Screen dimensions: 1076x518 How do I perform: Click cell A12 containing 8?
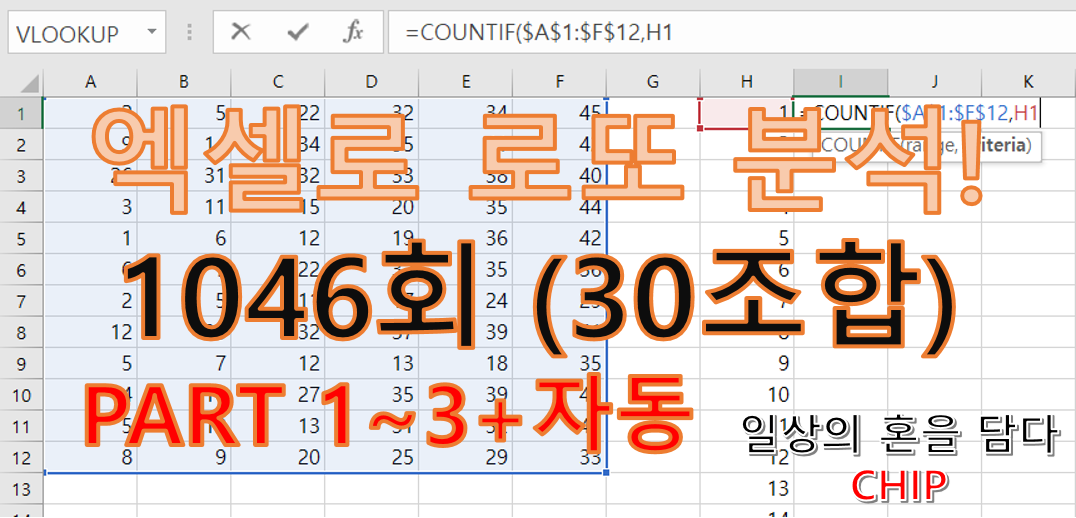click(x=90, y=458)
